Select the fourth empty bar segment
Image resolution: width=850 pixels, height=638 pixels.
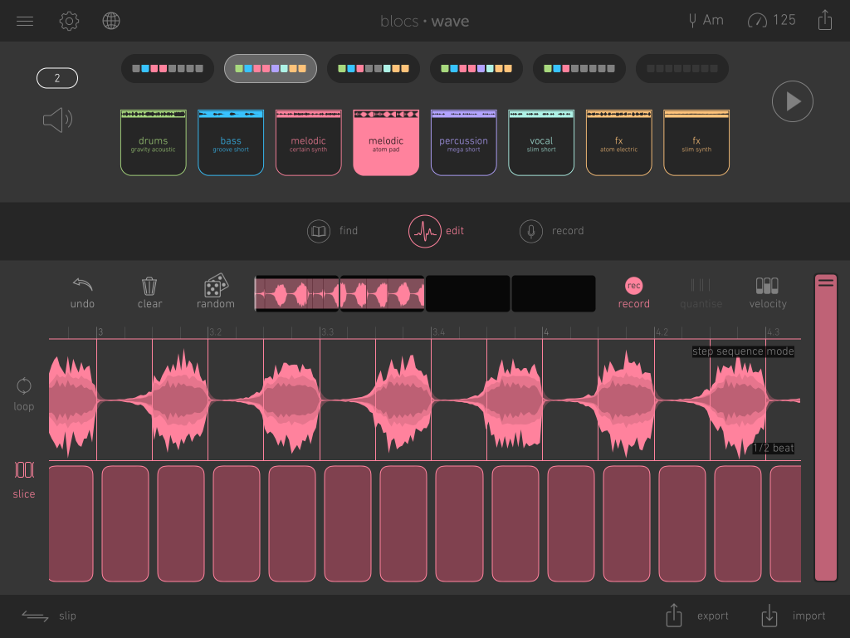553,294
